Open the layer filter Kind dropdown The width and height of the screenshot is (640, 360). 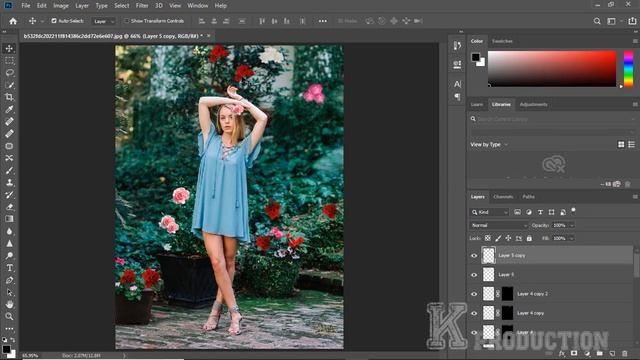[489, 212]
